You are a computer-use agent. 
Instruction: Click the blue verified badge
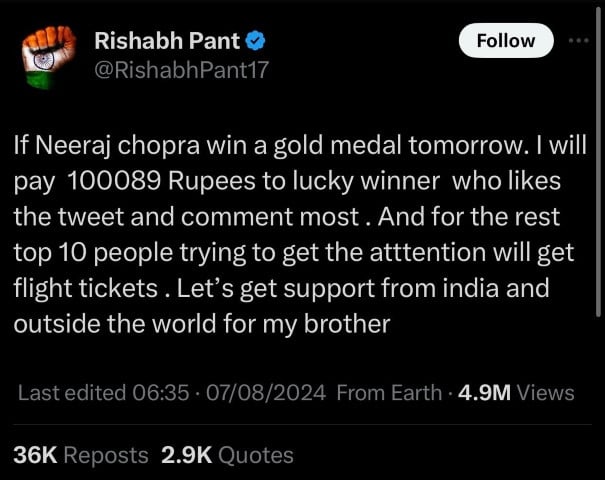255,41
